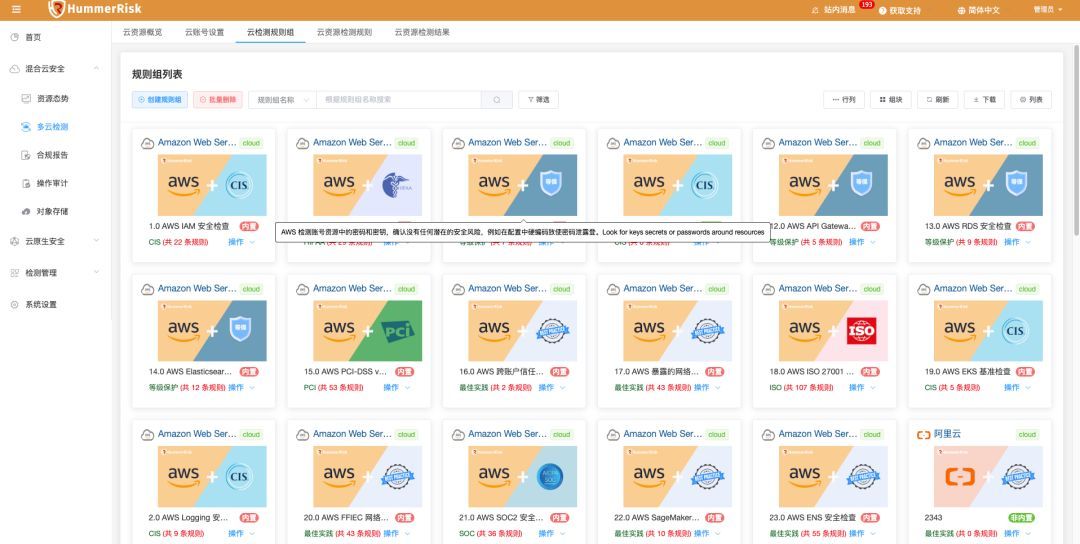
Task: Click the 非内置 tag on the 2343 card
Action: tap(1021, 518)
